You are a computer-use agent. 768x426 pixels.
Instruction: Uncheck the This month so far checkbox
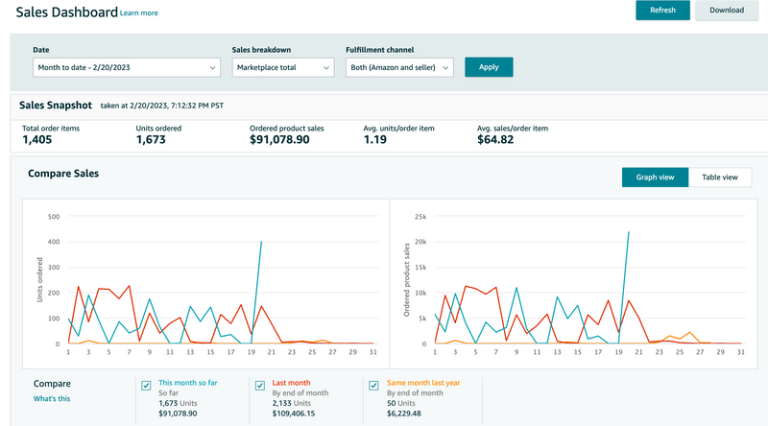(x=147, y=385)
